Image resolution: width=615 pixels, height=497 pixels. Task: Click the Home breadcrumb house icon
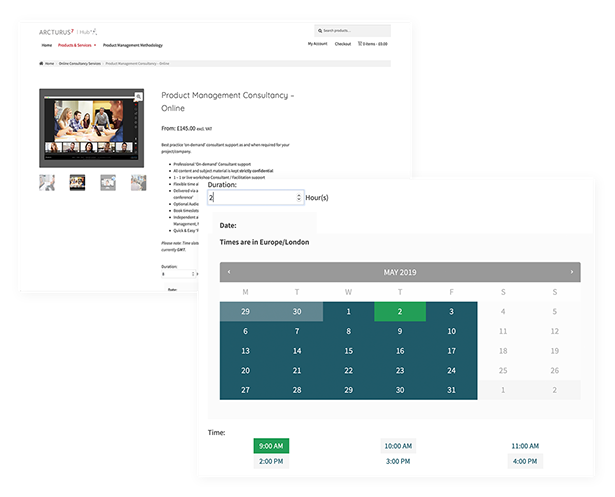[x=42, y=63]
